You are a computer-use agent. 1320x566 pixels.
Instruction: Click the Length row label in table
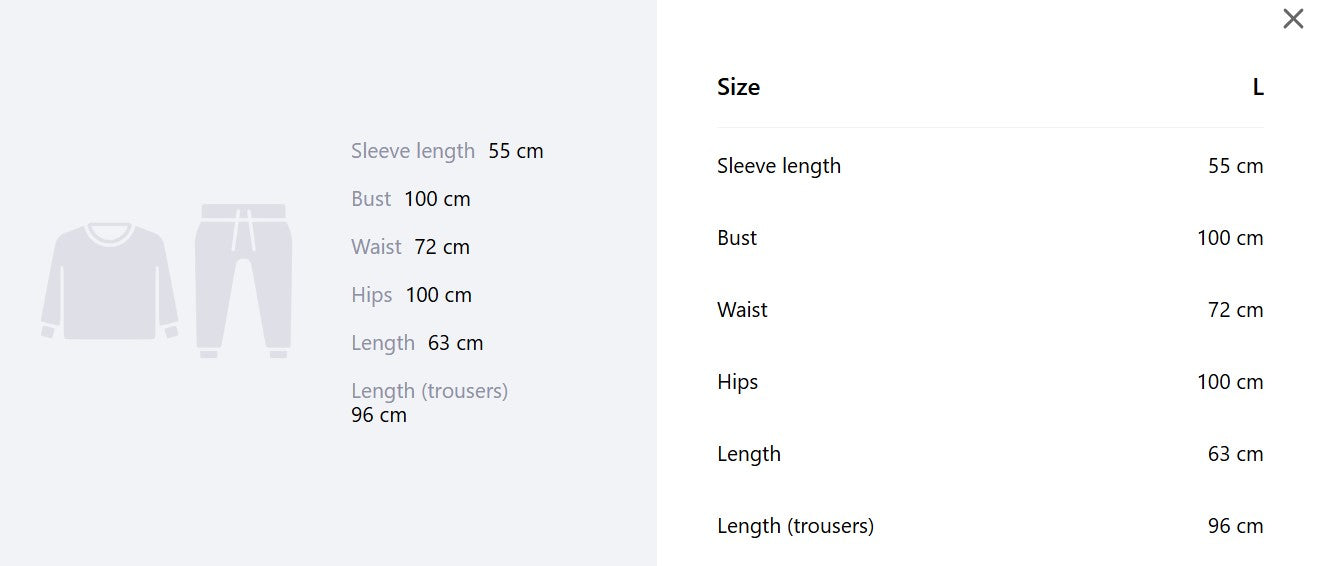tap(749, 454)
